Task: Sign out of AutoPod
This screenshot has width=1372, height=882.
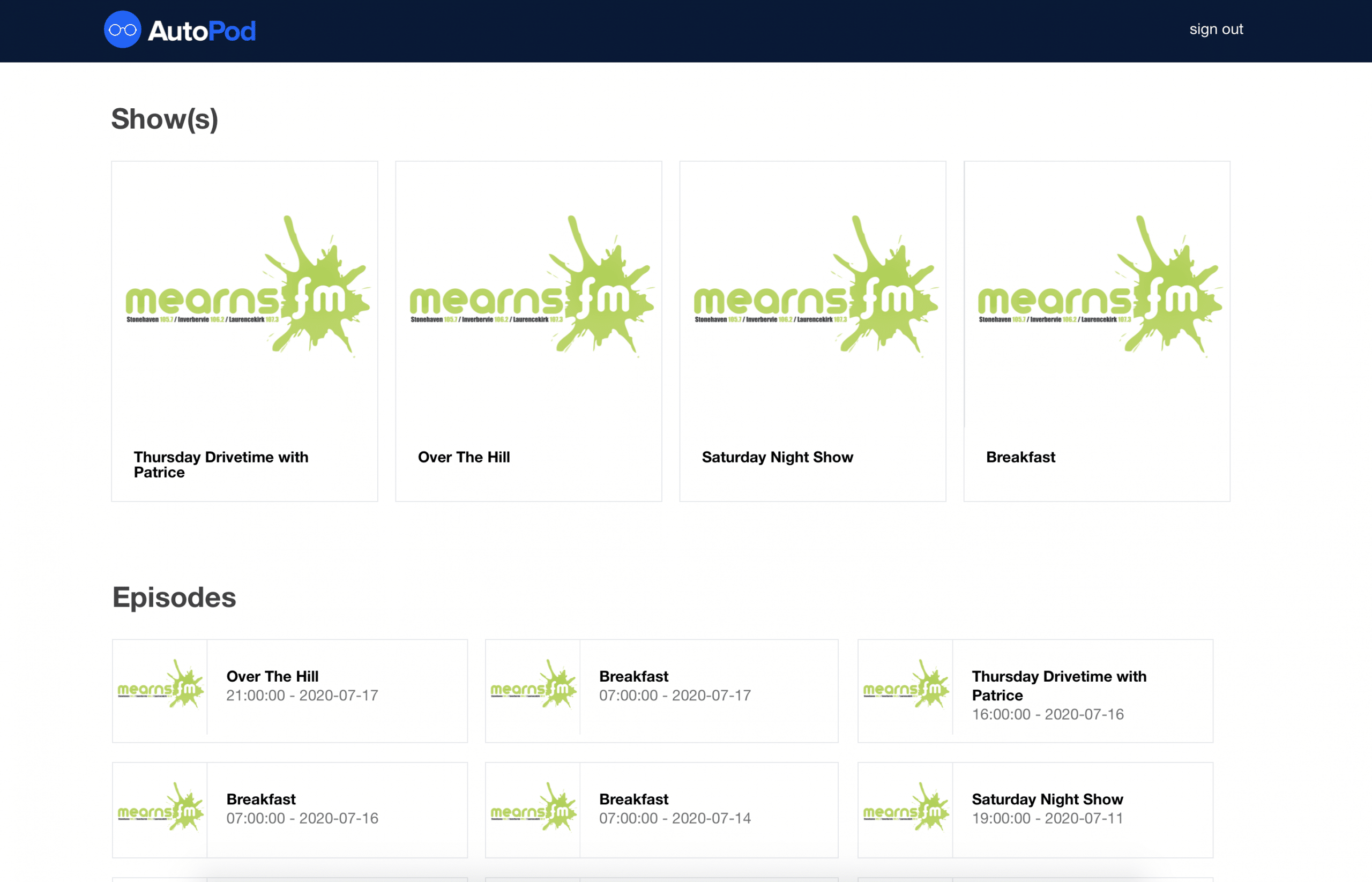Action: pos(1216,29)
